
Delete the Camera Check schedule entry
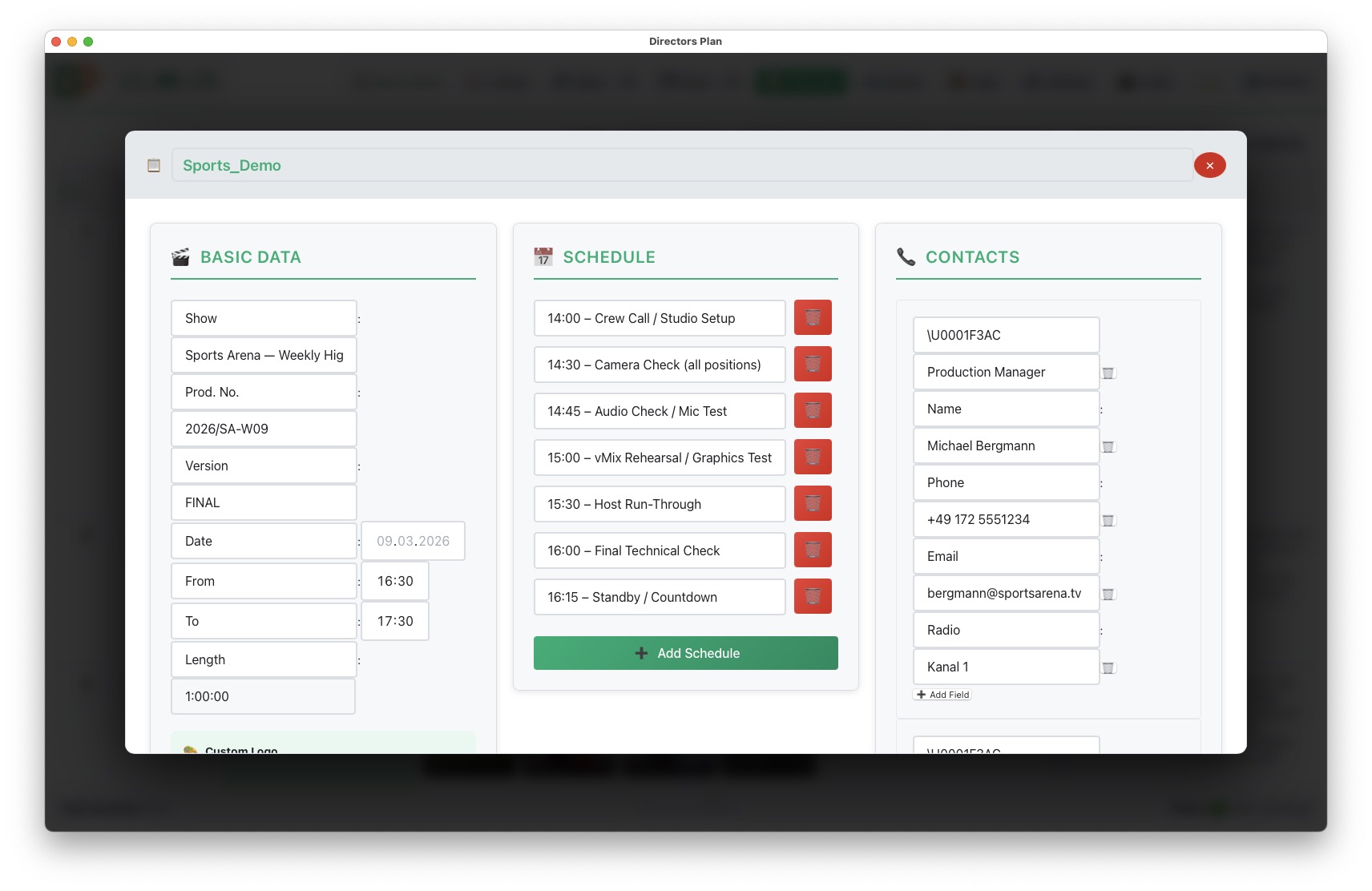click(x=813, y=364)
